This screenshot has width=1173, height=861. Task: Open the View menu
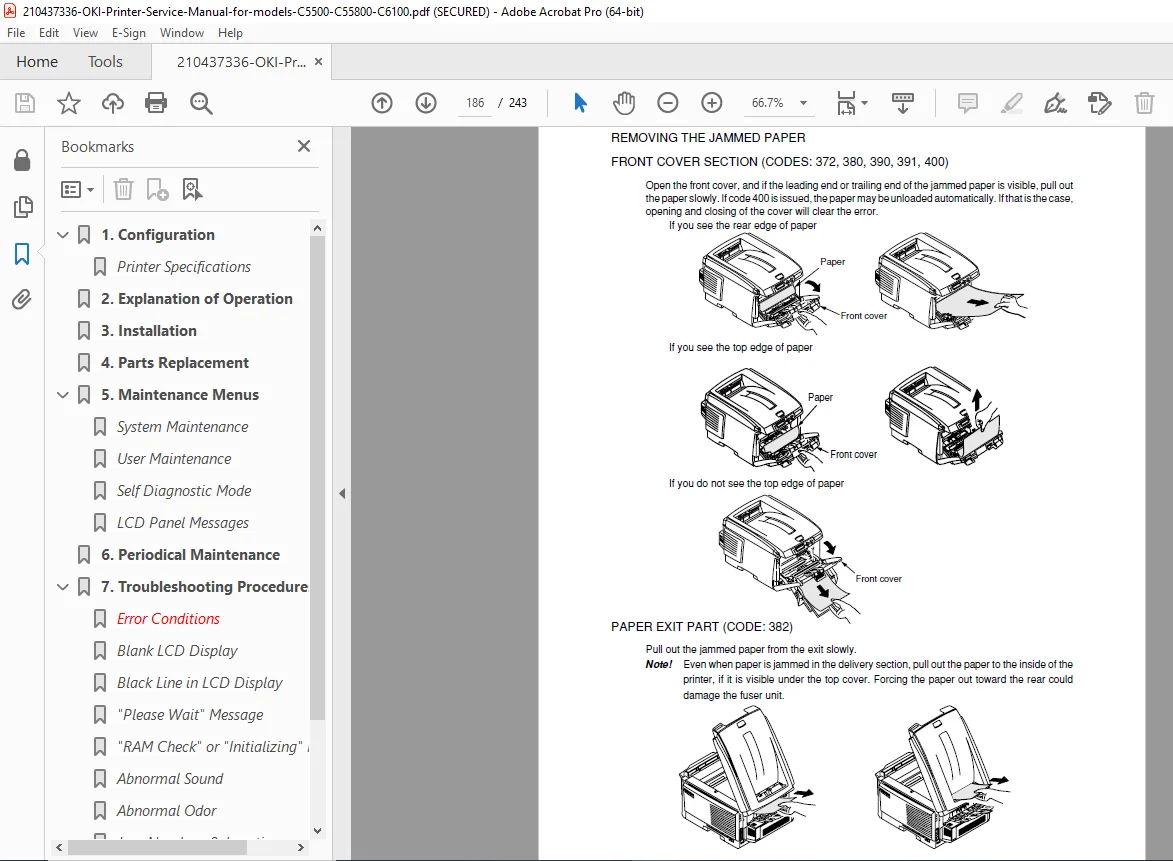click(85, 33)
